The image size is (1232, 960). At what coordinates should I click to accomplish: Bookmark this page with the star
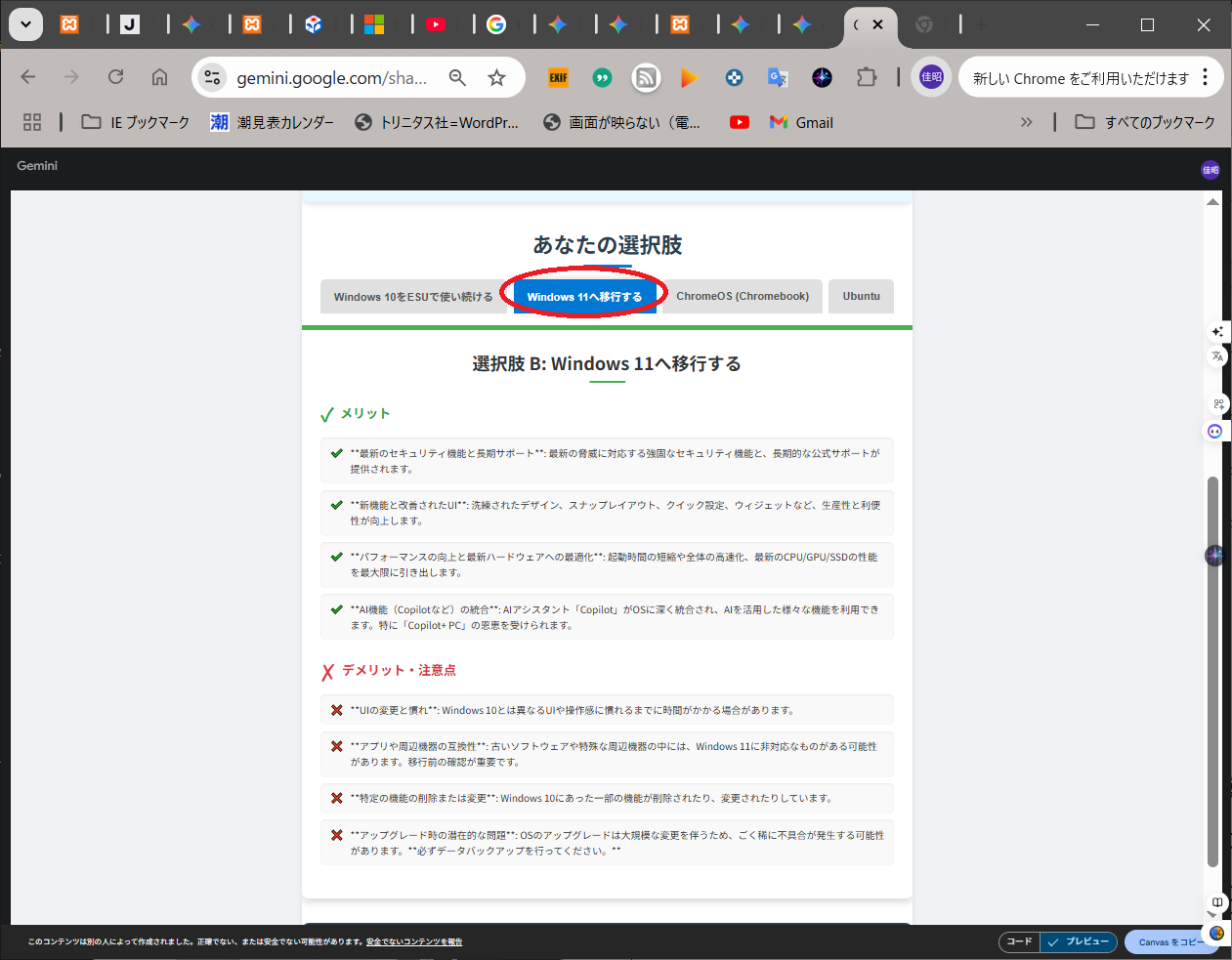(x=497, y=77)
